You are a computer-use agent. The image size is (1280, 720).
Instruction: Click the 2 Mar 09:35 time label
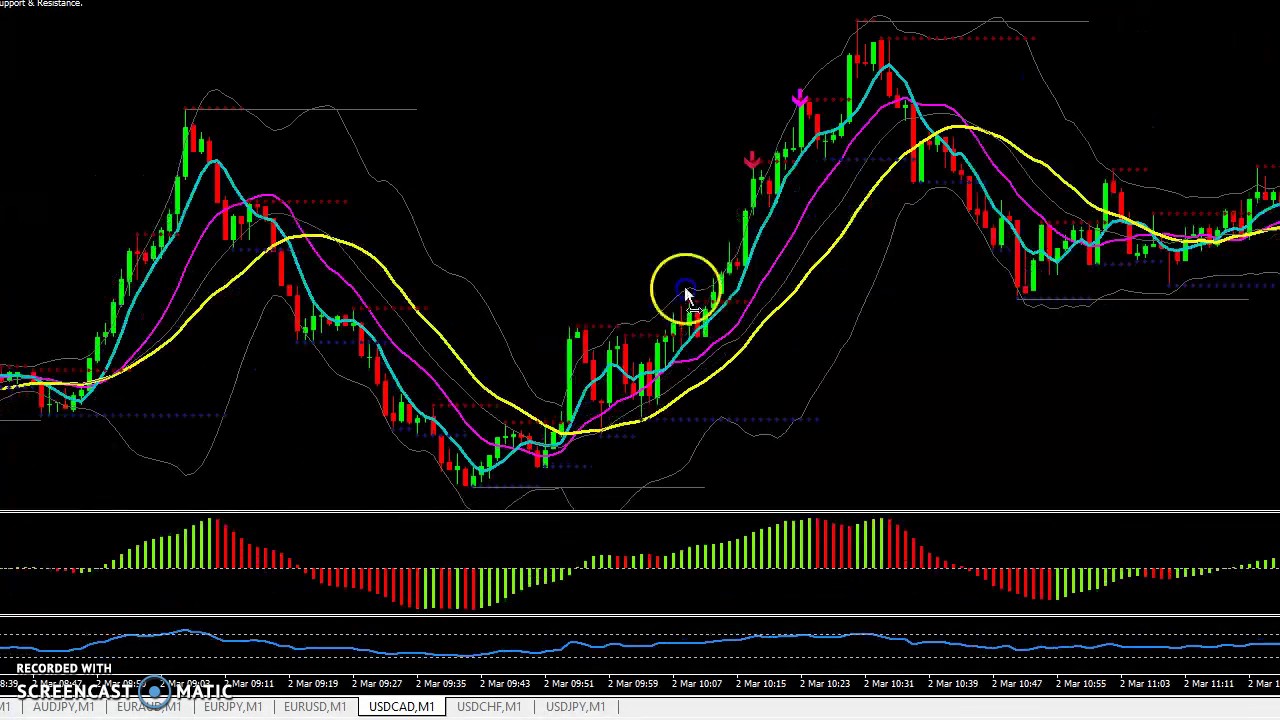coord(440,684)
